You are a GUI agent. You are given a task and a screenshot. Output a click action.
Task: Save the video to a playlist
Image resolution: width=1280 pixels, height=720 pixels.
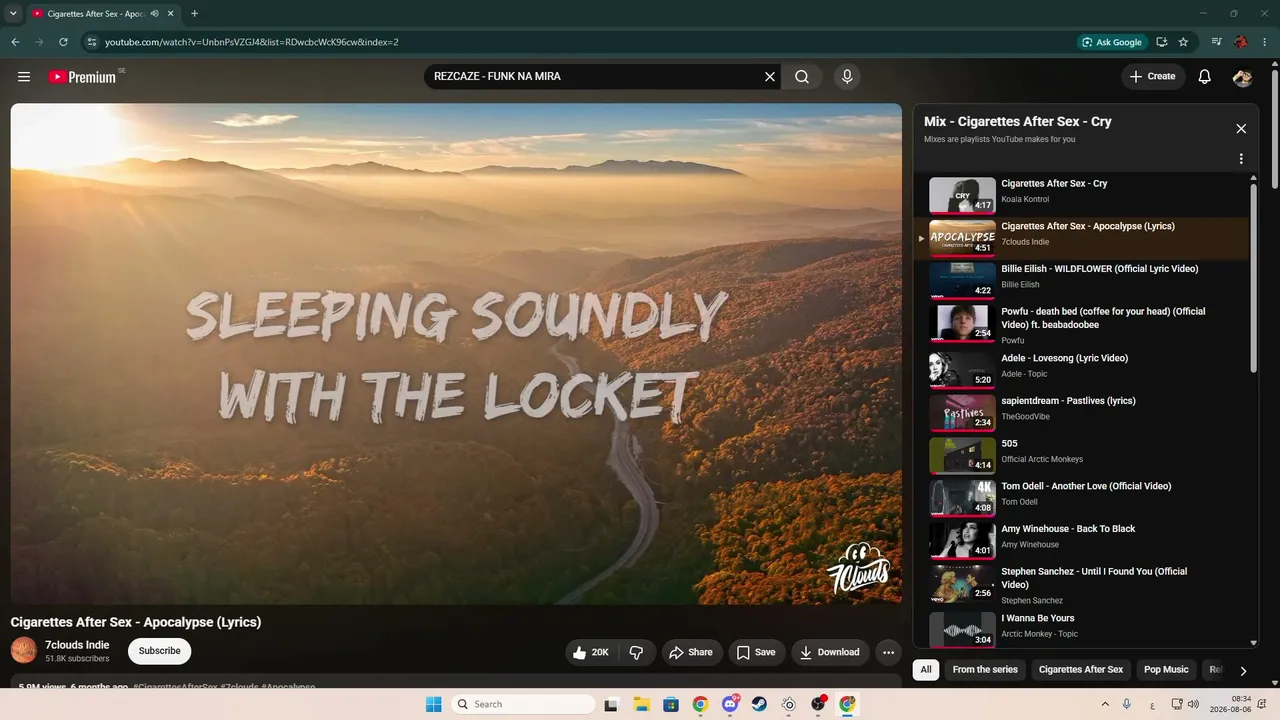[756, 652]
